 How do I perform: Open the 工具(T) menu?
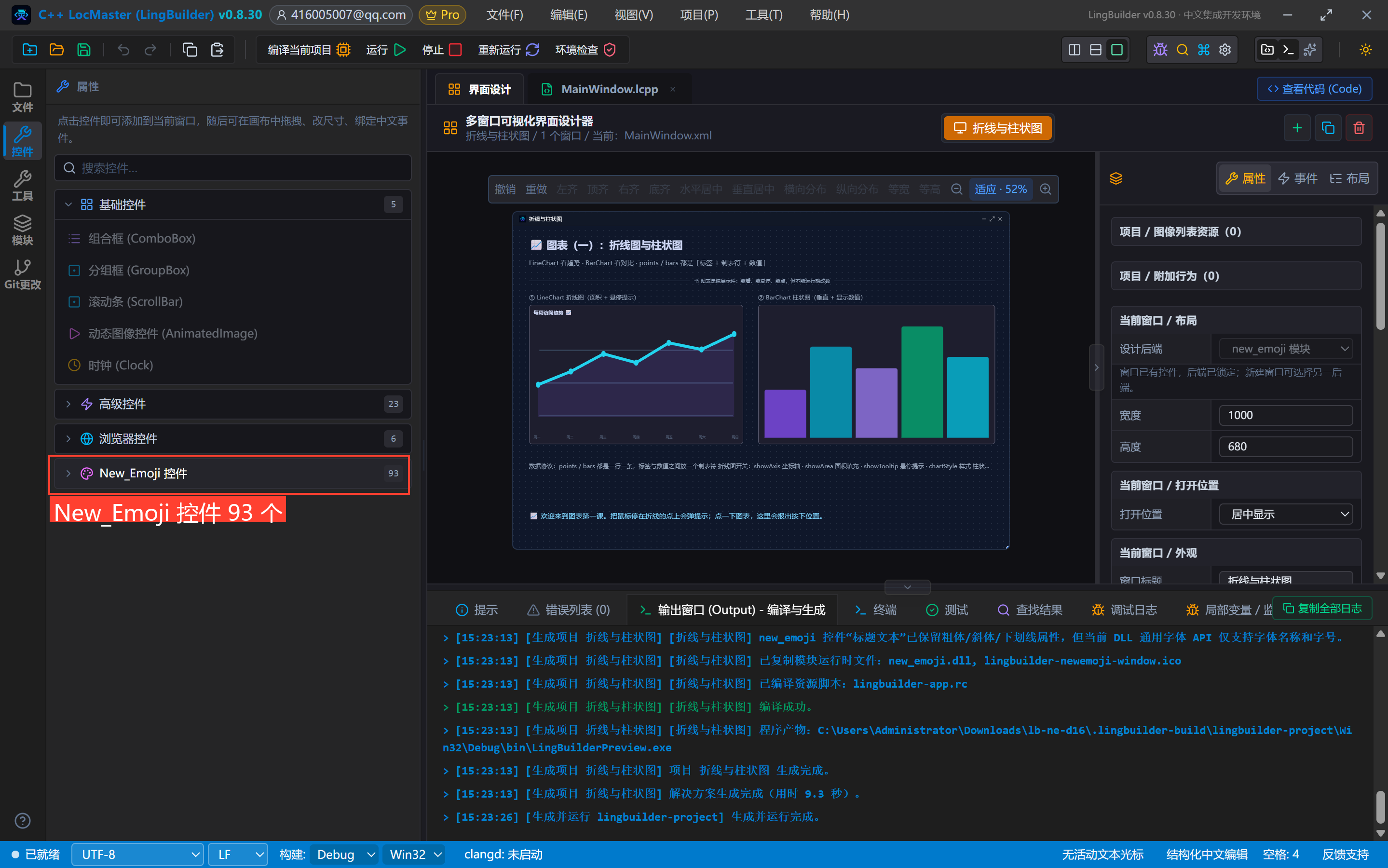point(763,15)
